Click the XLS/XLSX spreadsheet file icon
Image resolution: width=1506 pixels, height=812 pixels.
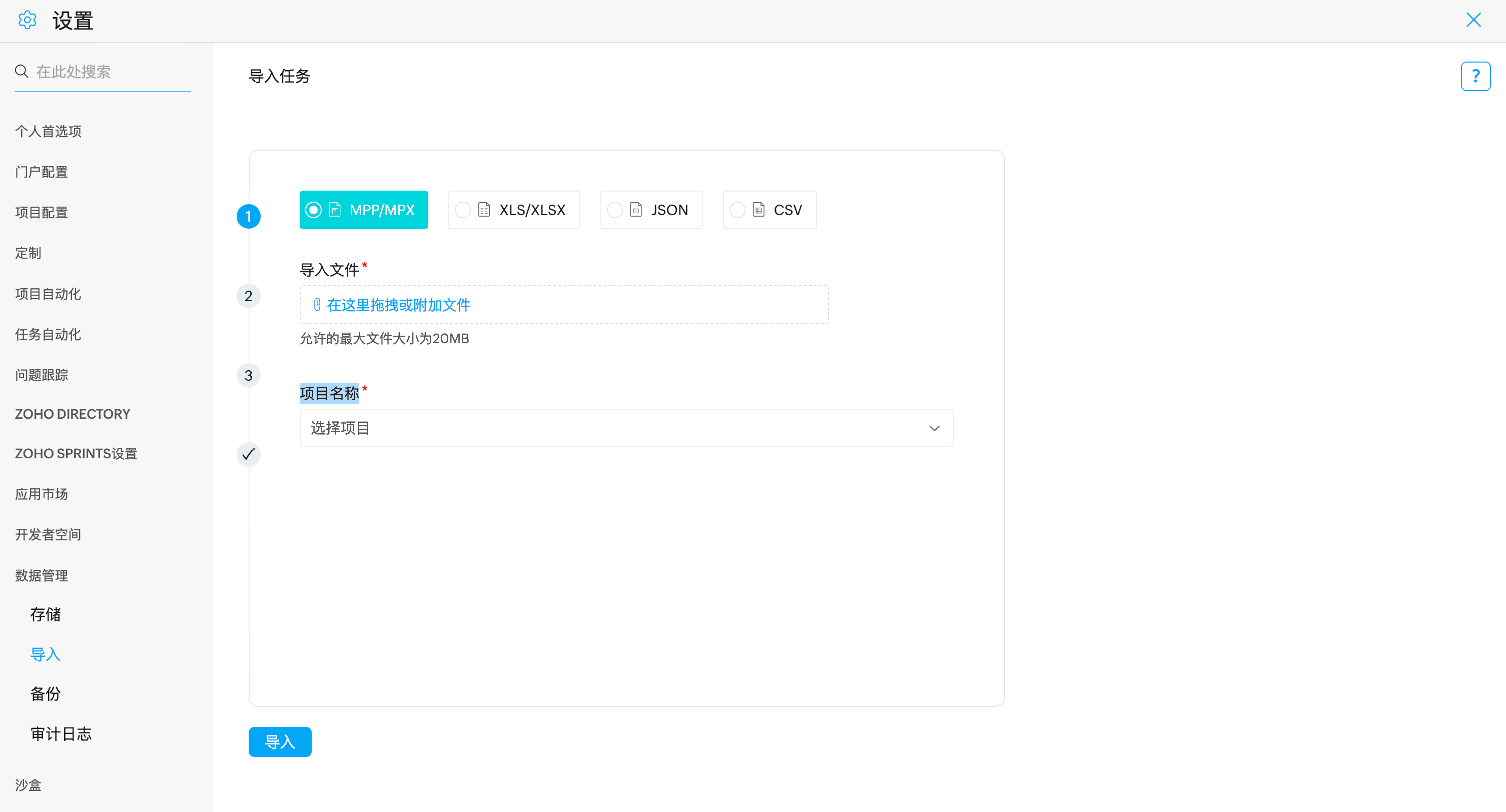click(x=483, y=210)
